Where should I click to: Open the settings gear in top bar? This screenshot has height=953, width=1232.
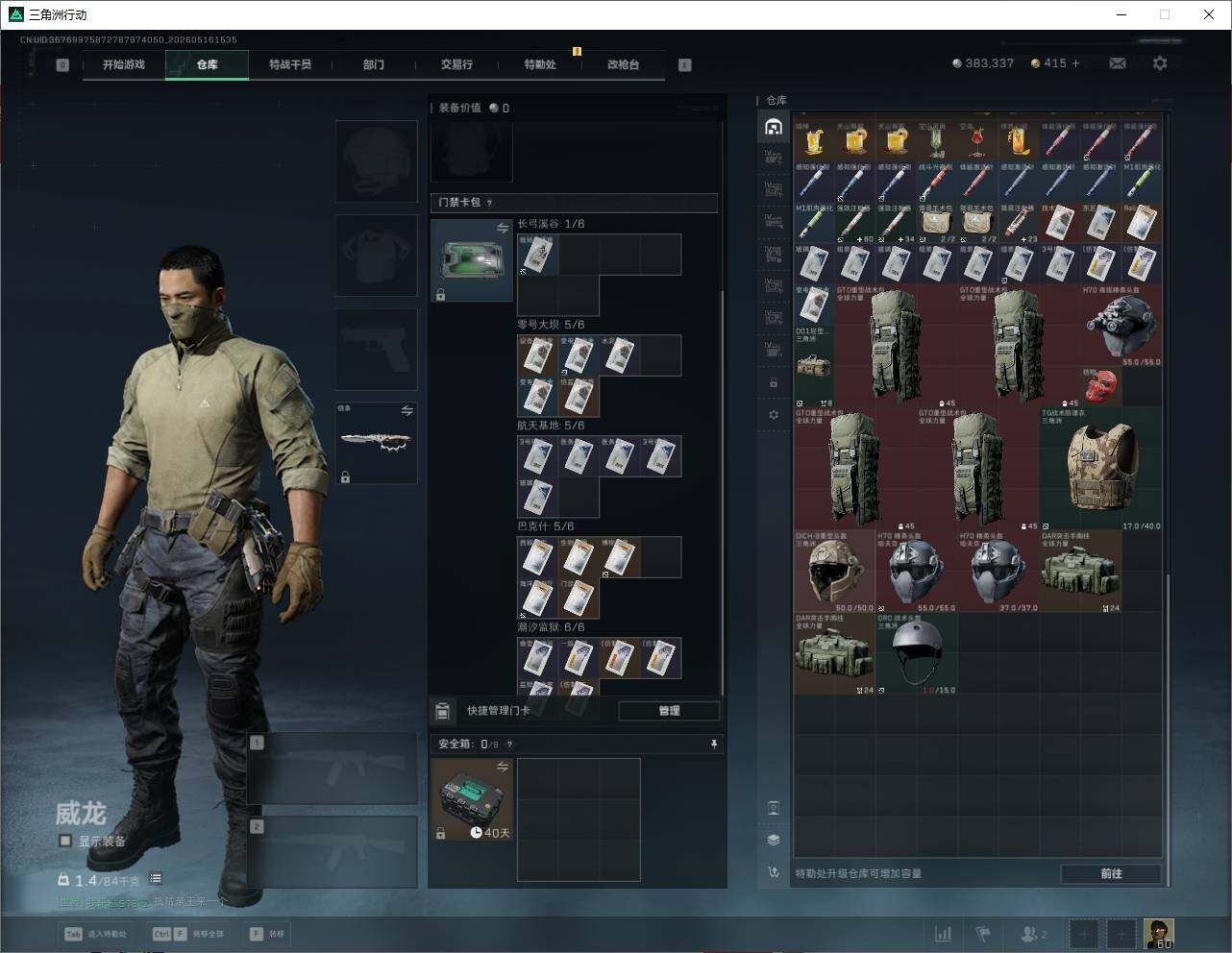tap(1160, 63)
